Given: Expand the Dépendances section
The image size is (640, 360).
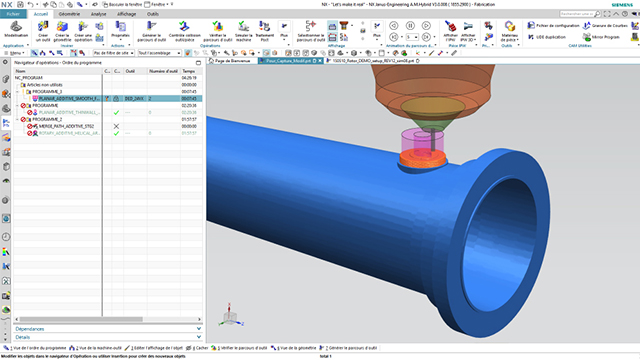Looking at the screenshot, I should (x=108, y=329).
